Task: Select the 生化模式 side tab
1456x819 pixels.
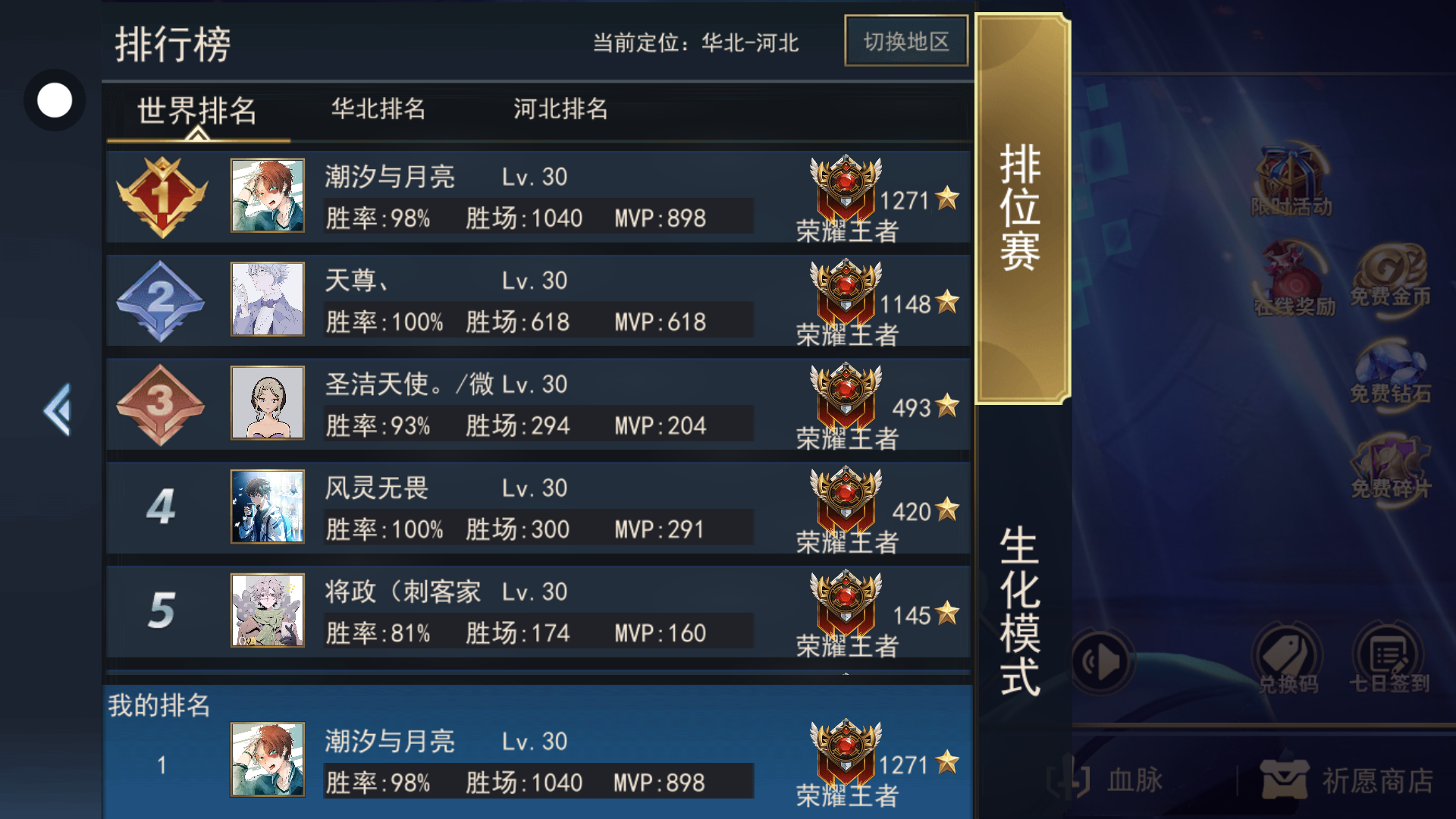Action: 1020,610
